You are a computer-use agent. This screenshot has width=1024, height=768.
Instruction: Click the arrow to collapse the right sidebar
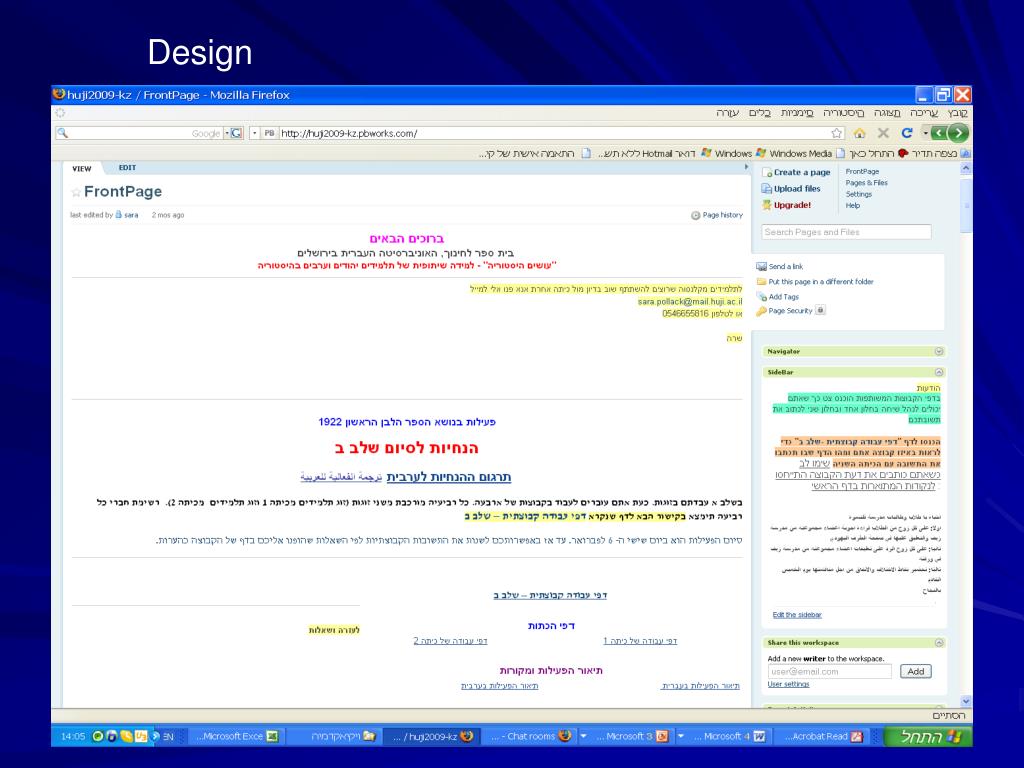coord(746,167)
